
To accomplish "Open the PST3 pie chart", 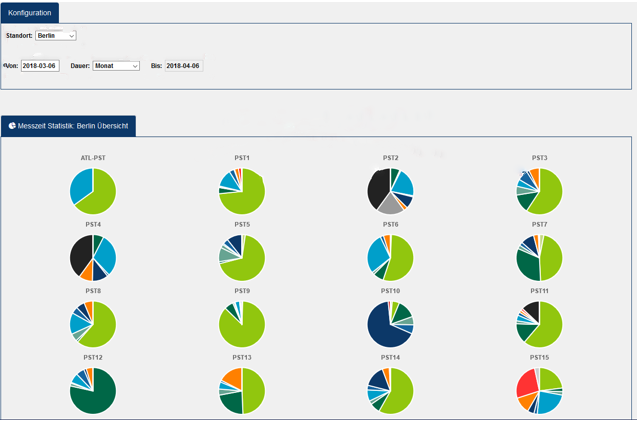I will pyautogui.click(x=539, y=191).
